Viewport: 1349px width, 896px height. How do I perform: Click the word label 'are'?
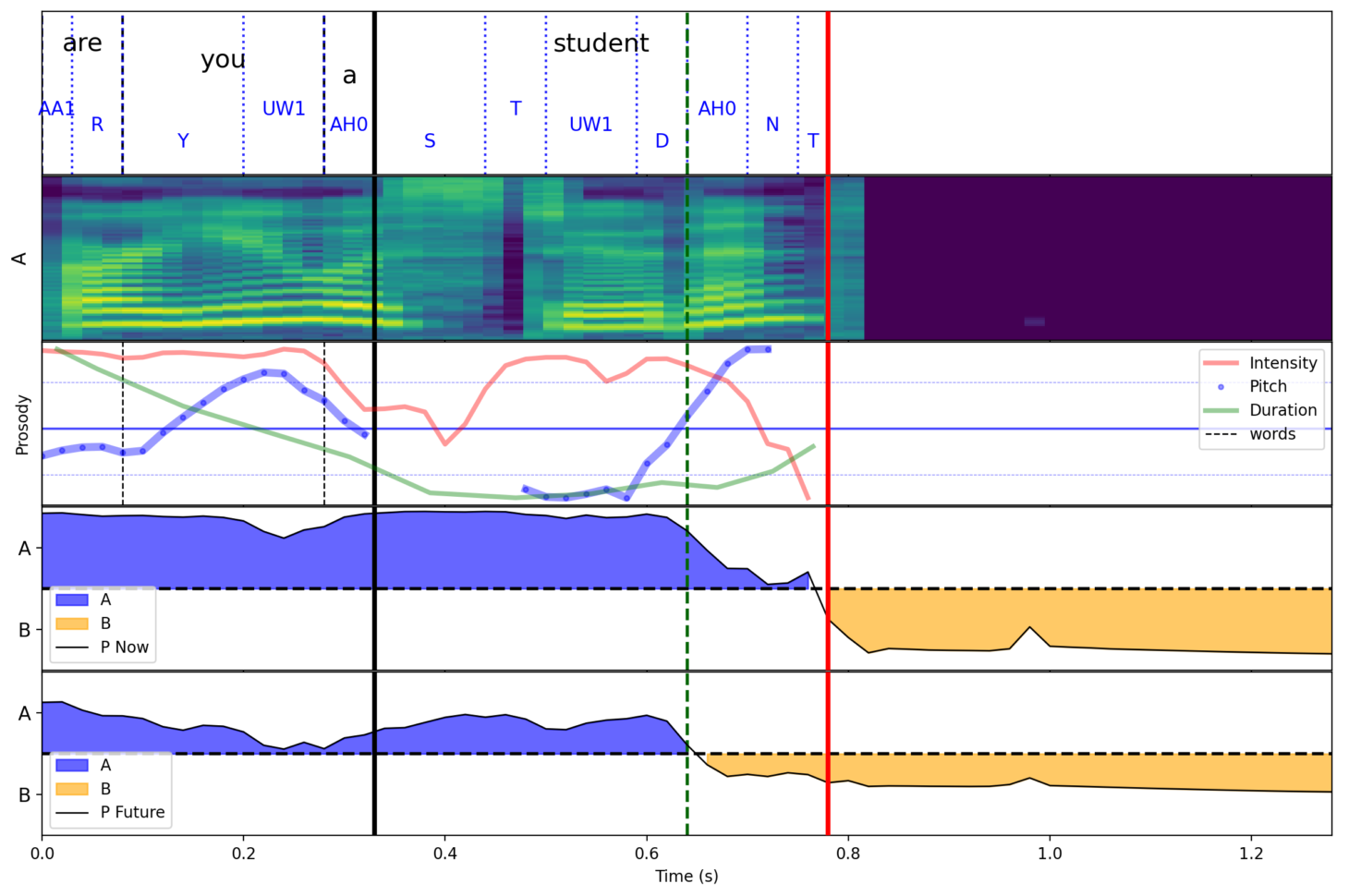pyautogui.click(x=82, y=42)
